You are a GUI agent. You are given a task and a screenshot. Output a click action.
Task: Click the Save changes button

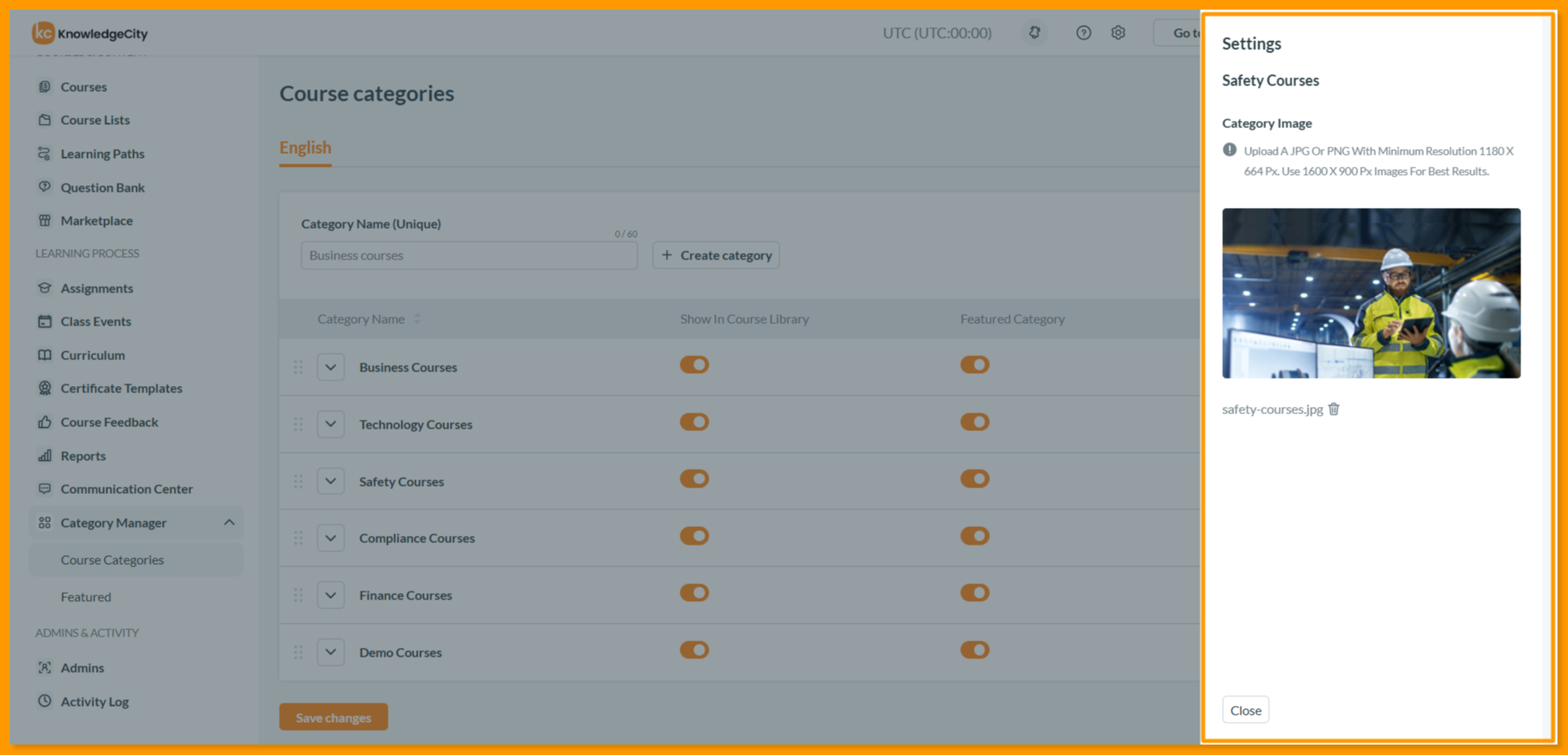click(x=333, y=717)
